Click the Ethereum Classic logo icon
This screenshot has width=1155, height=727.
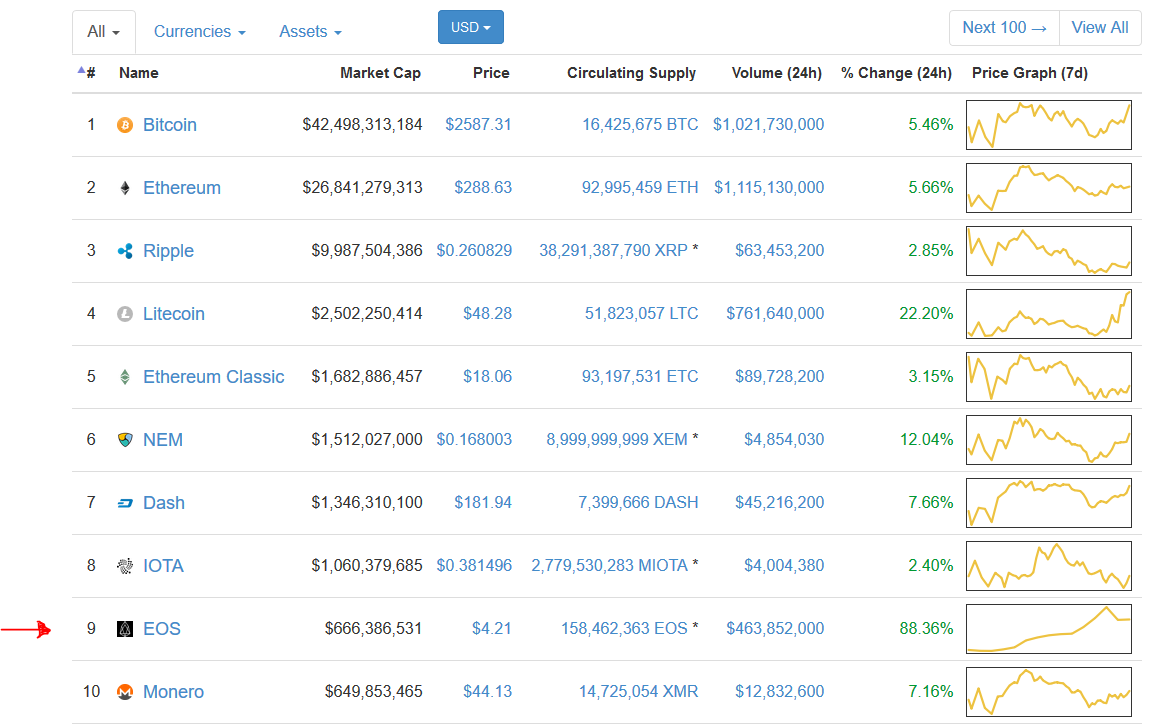pyautogui.click(x=125, y=377)
